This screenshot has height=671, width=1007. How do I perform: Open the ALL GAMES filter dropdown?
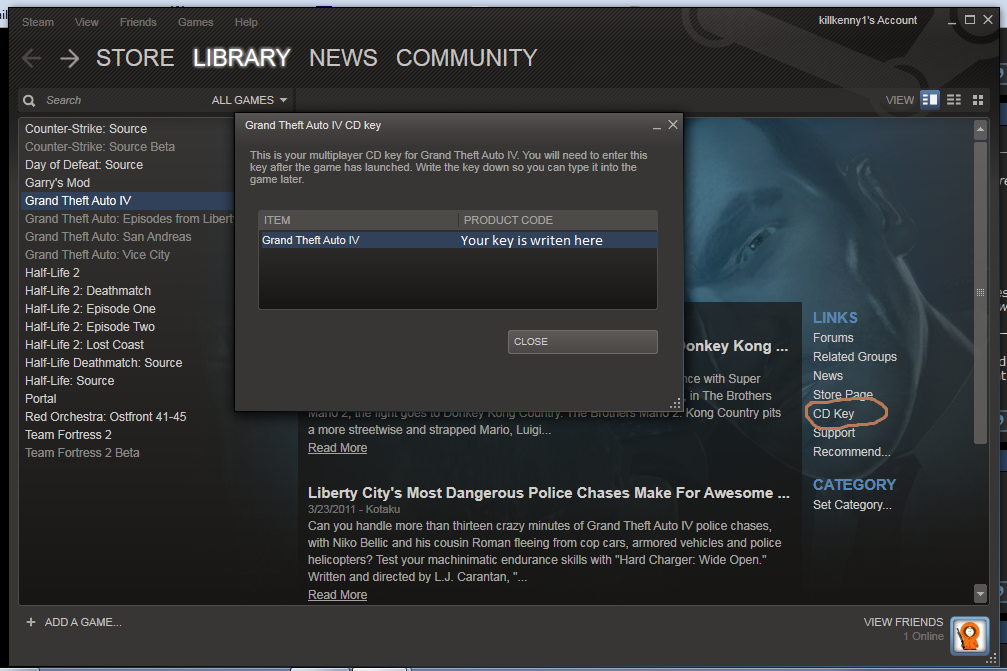coord(249,100)
